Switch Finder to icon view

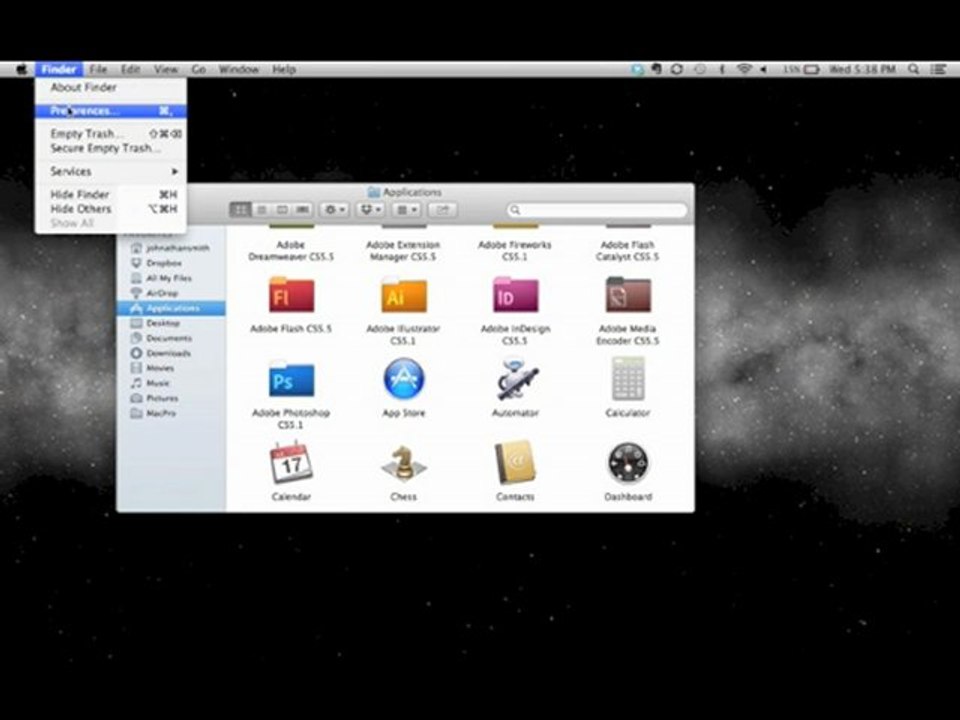click(241, 210)
